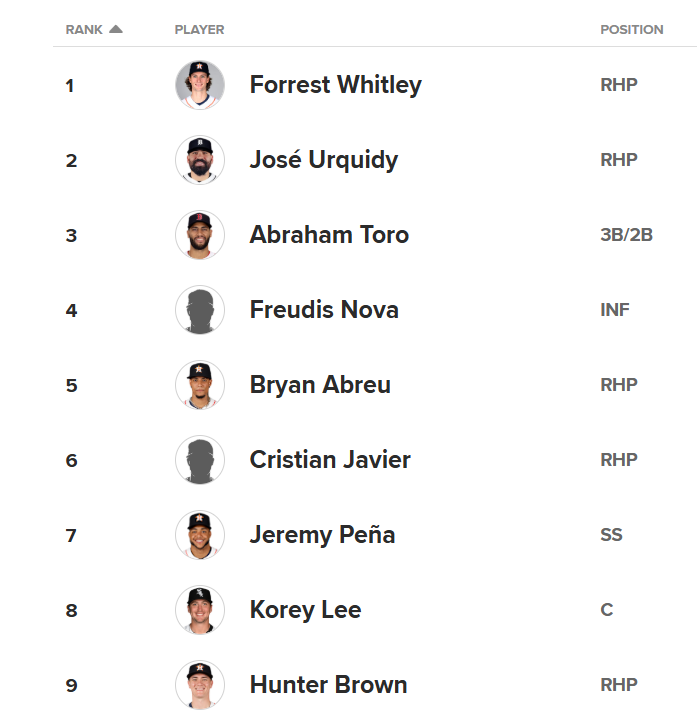Click Hunter Brown's player avatar
This screenshot has width=697, height=723.
[x=200, y=685]
